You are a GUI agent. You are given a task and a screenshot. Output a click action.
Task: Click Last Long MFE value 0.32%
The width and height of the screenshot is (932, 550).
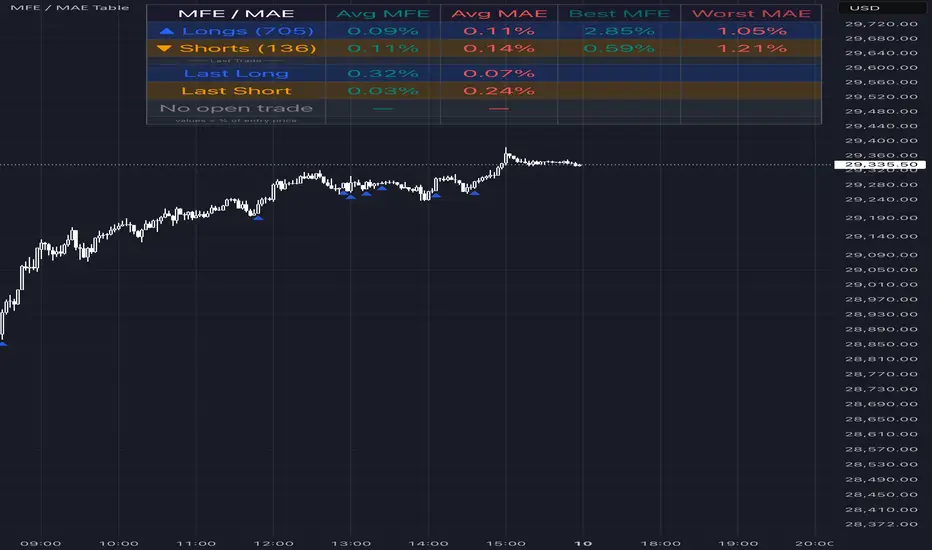383,73
